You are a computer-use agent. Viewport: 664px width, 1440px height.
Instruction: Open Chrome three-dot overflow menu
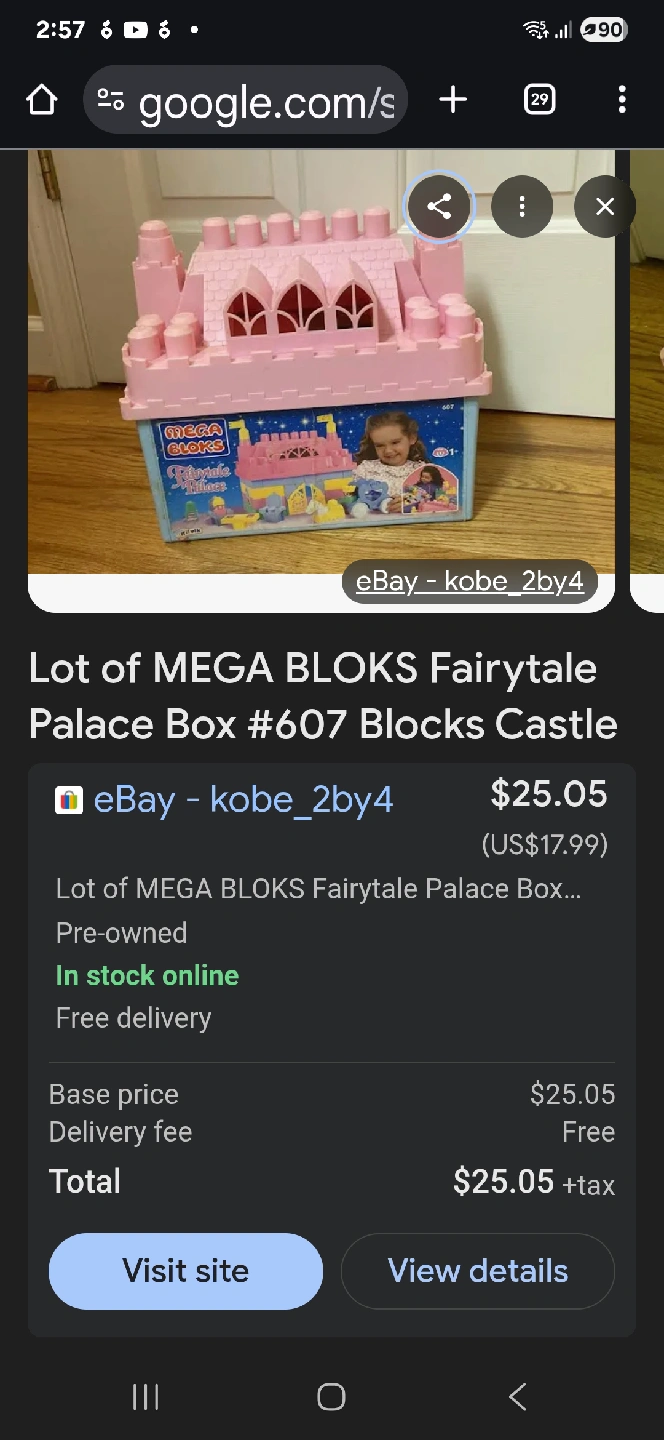(x=622, y=100)
